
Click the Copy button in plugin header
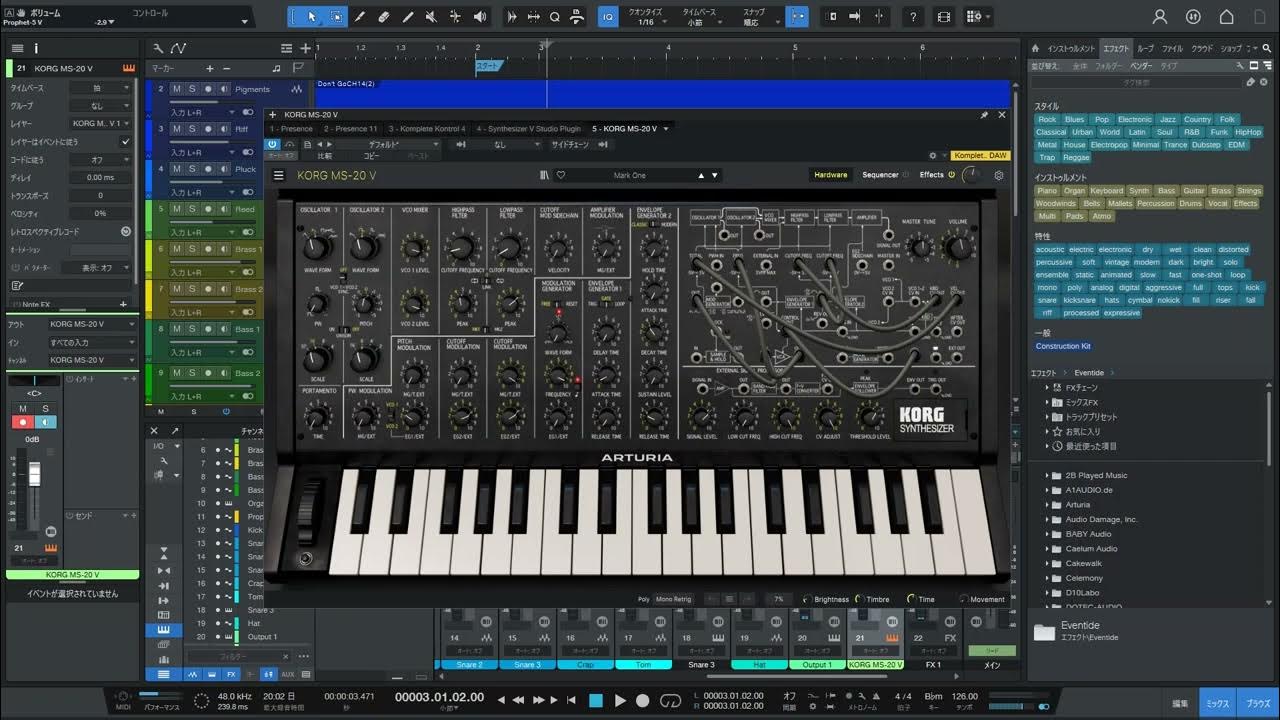[371, 156]
